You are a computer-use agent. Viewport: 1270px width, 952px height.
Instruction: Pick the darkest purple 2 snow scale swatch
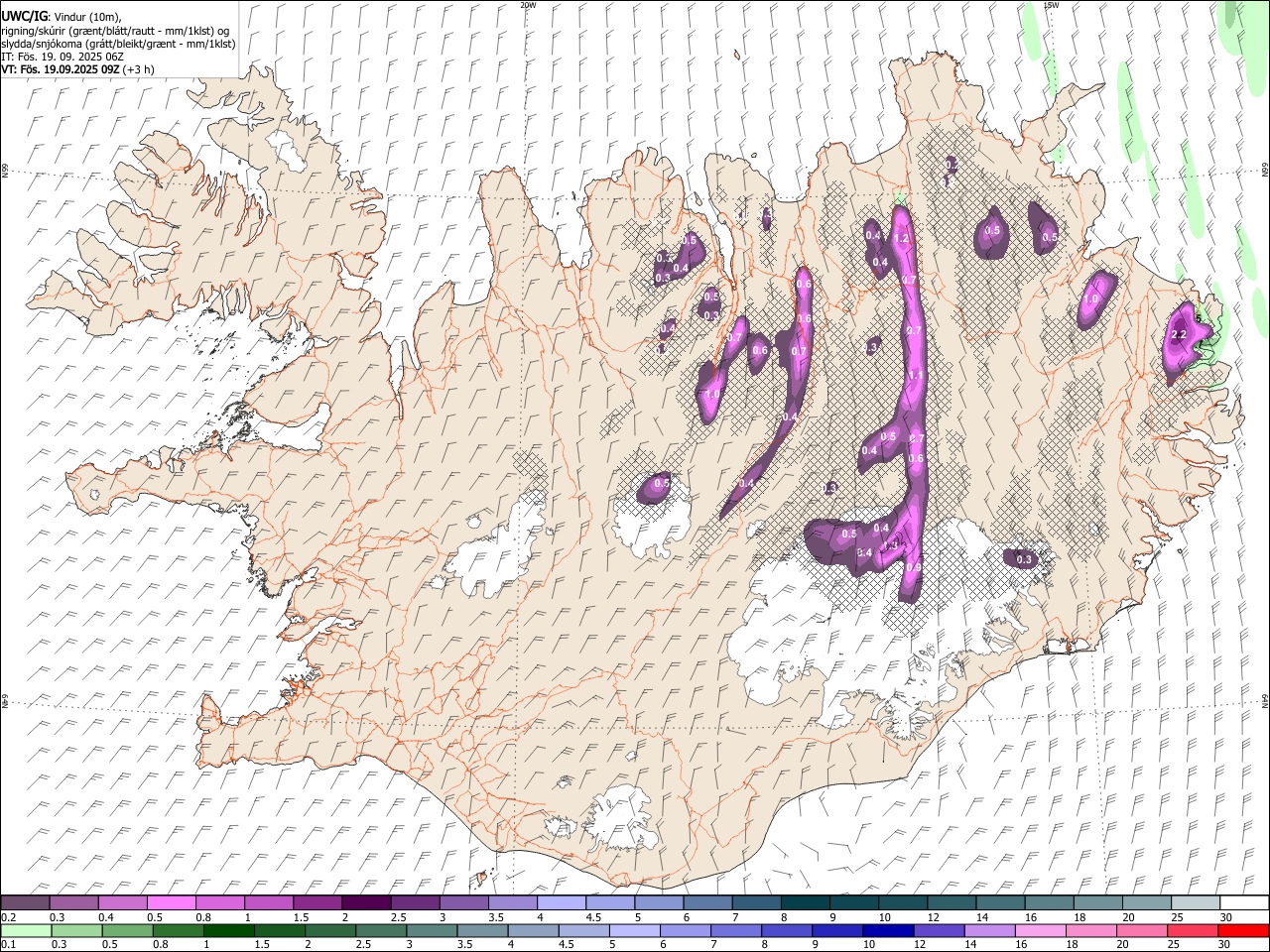[366, 902]
